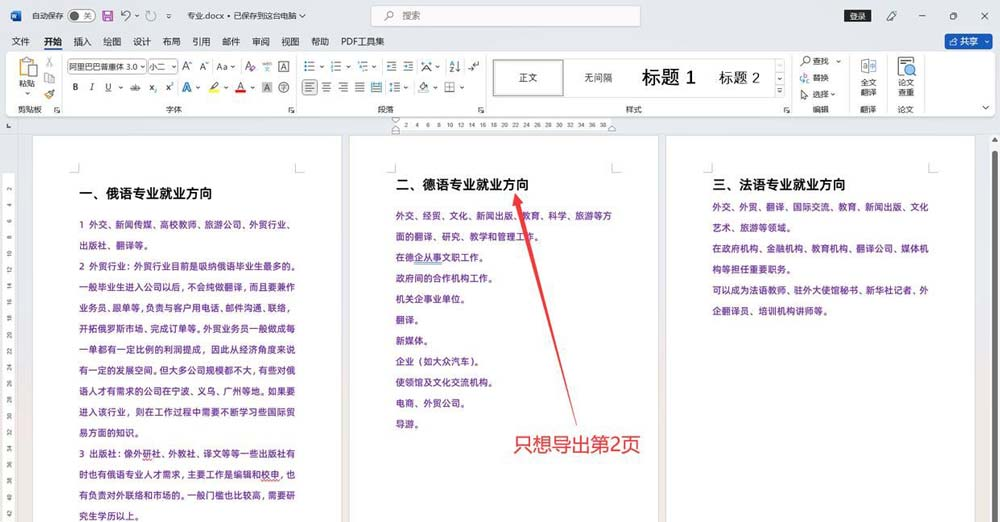Screen dimensions: 1000x522
Task: Toggle bold formatting
Action: 75,87
